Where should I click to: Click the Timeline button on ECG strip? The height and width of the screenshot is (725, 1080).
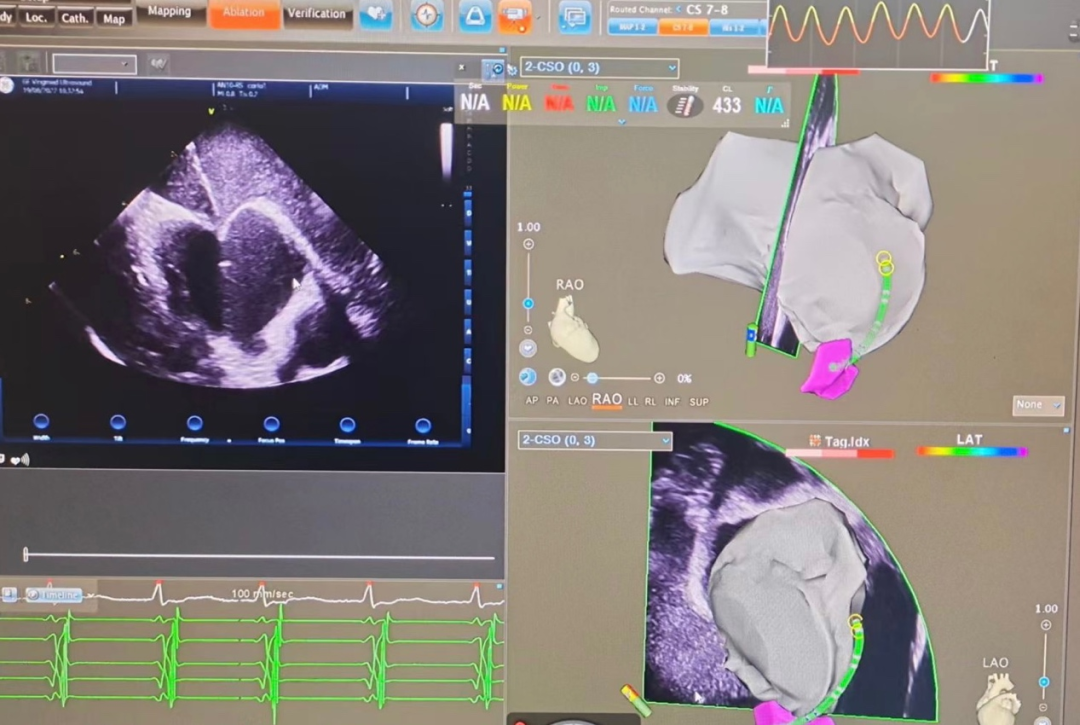54,595
